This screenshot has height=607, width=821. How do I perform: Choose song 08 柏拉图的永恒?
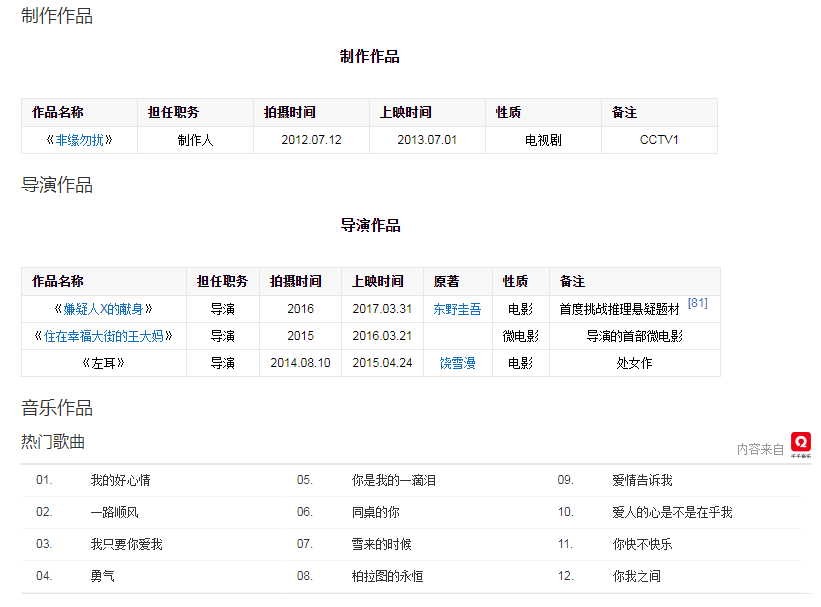[x=387, y=576]
